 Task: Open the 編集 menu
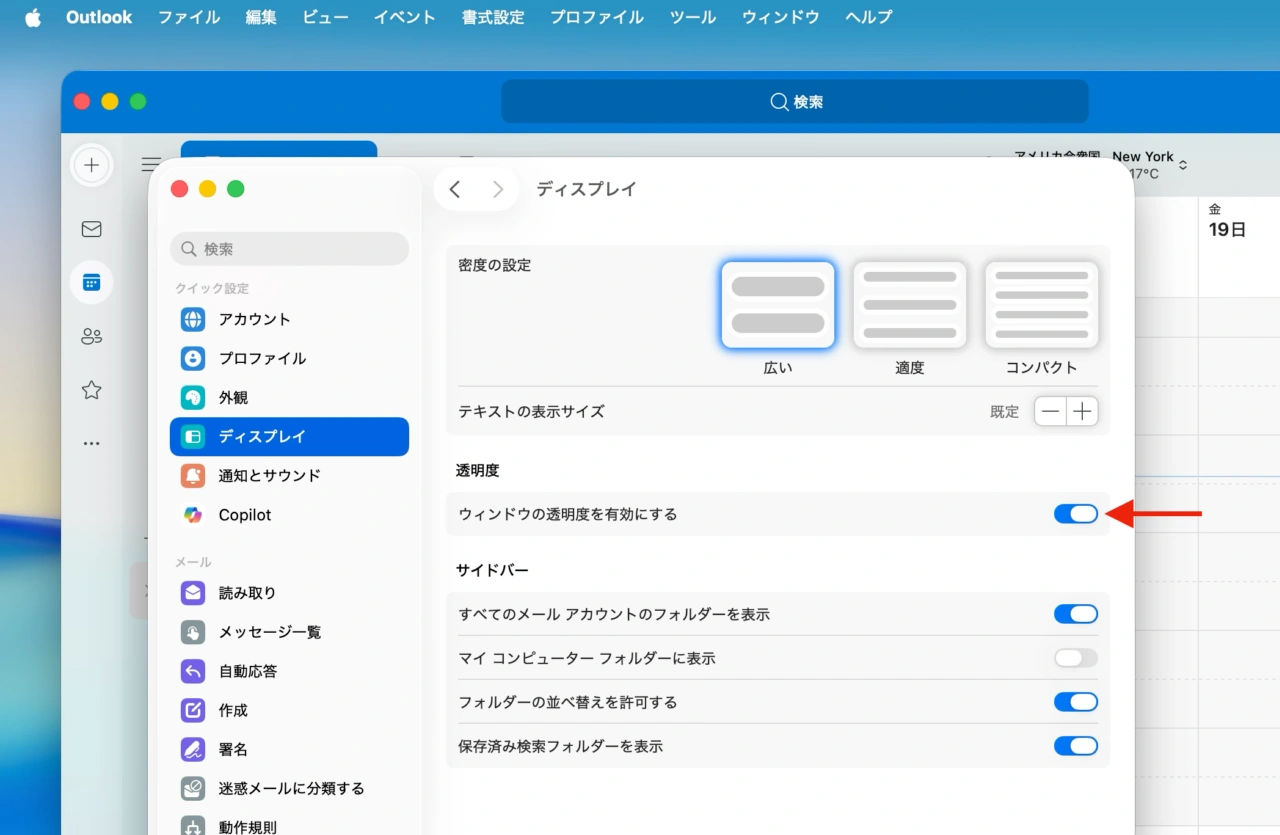click(x=261, y=17)
